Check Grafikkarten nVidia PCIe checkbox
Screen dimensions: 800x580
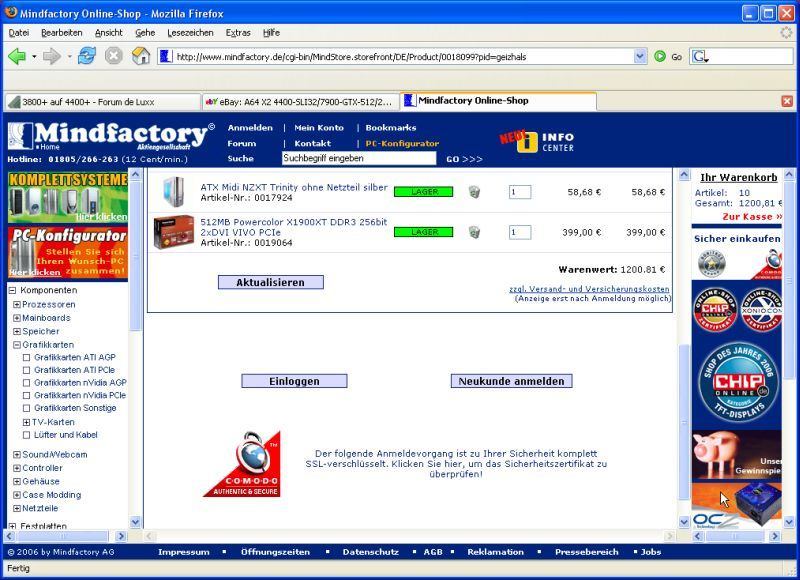(27, 396)
